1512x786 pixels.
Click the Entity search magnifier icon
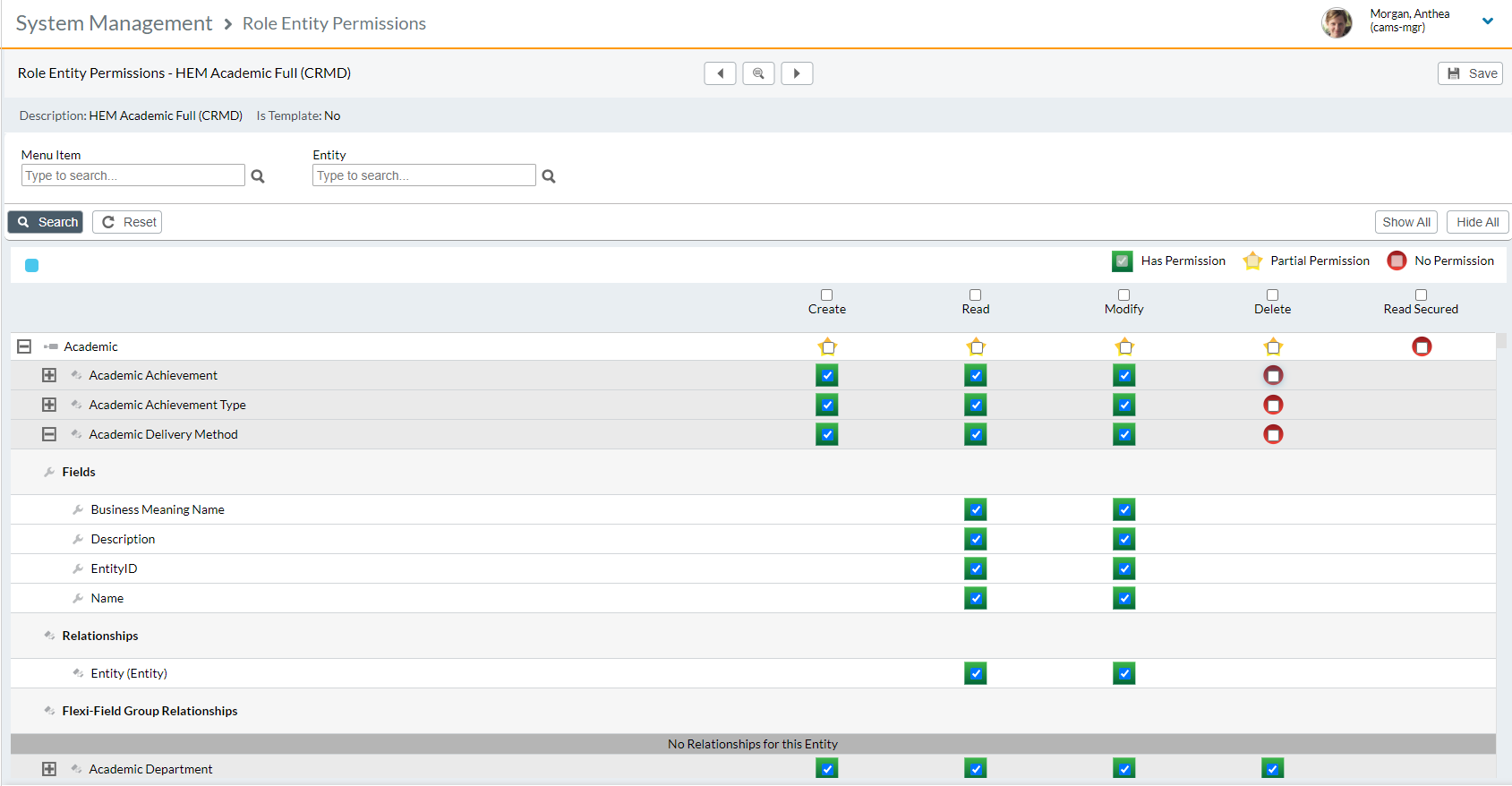coord(549,176)
